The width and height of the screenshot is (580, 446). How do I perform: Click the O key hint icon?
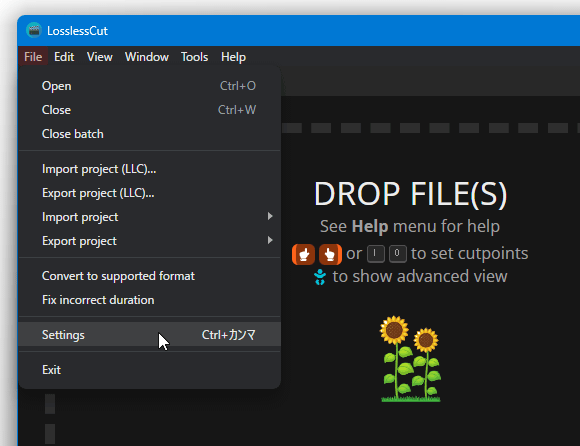pos(398,254)
